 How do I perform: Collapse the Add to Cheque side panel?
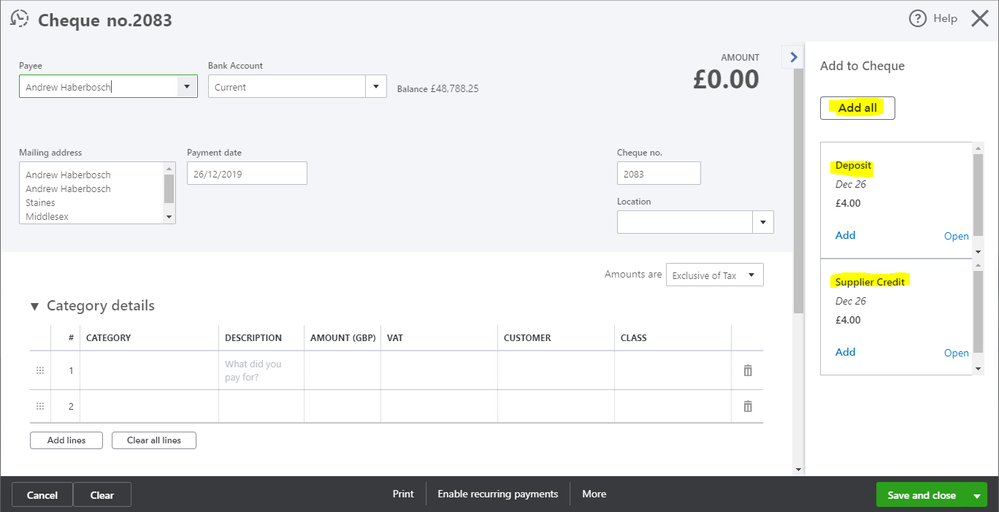pos(794,58)
